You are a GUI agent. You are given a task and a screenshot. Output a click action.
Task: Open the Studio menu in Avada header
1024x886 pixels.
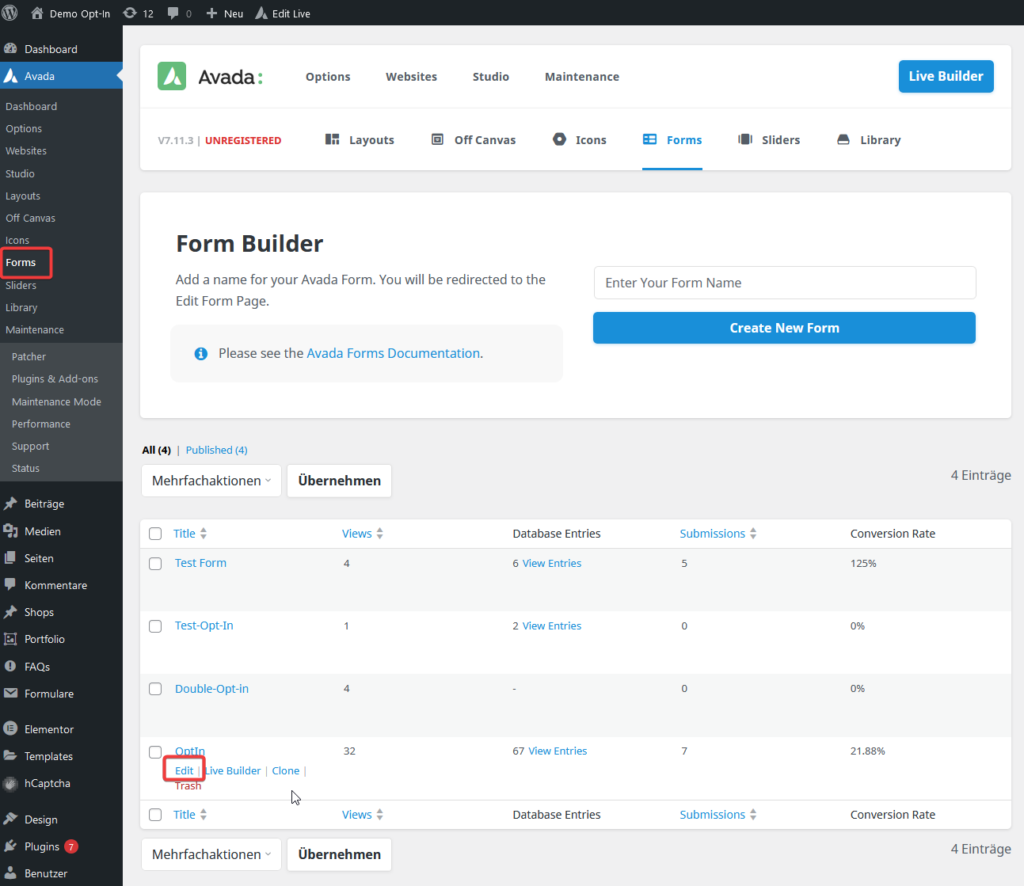[x=490, y=76]
